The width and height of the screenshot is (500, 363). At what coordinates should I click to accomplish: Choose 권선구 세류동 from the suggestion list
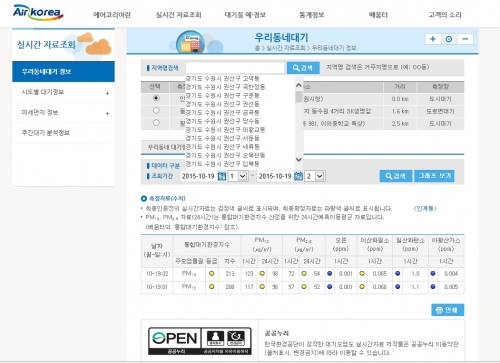(x=222, y=147)
